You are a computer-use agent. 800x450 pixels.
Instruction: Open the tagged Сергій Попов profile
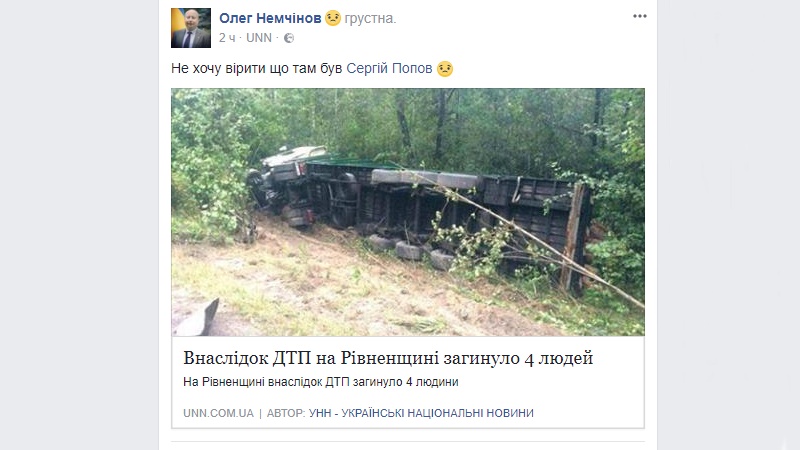tap(389, 68)
